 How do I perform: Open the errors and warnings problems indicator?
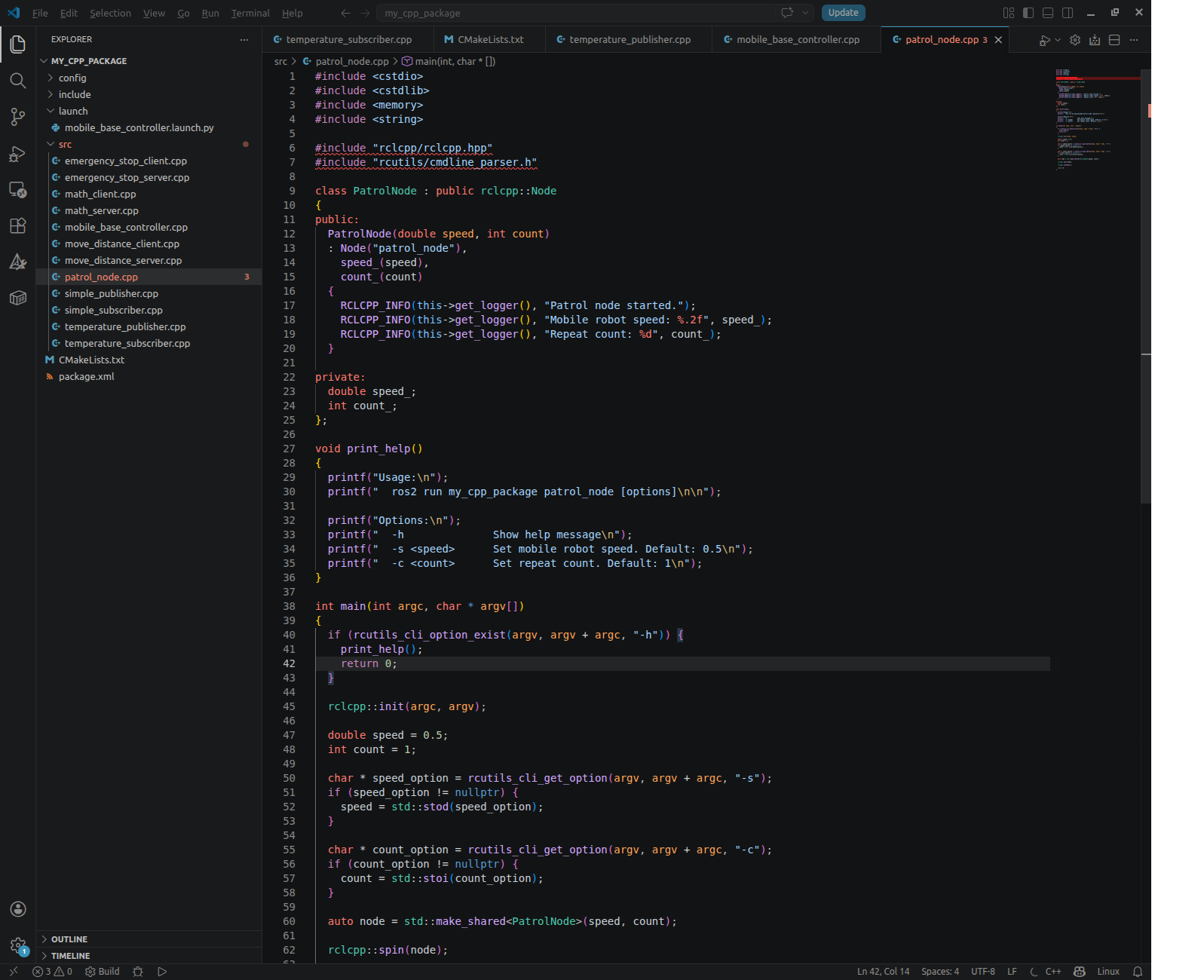point(52,972)
